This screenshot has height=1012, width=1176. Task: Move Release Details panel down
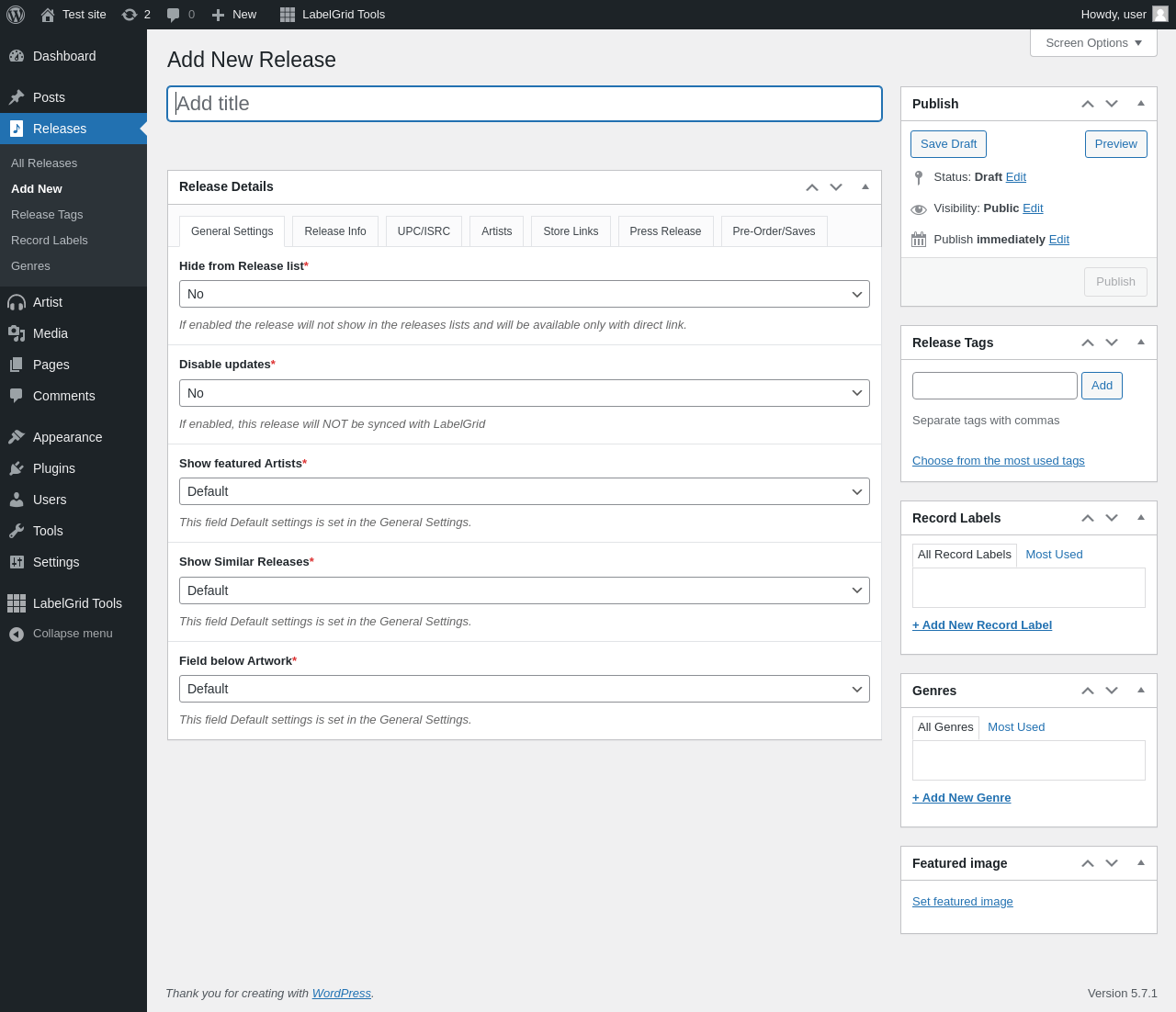click(x=836, y=187)
